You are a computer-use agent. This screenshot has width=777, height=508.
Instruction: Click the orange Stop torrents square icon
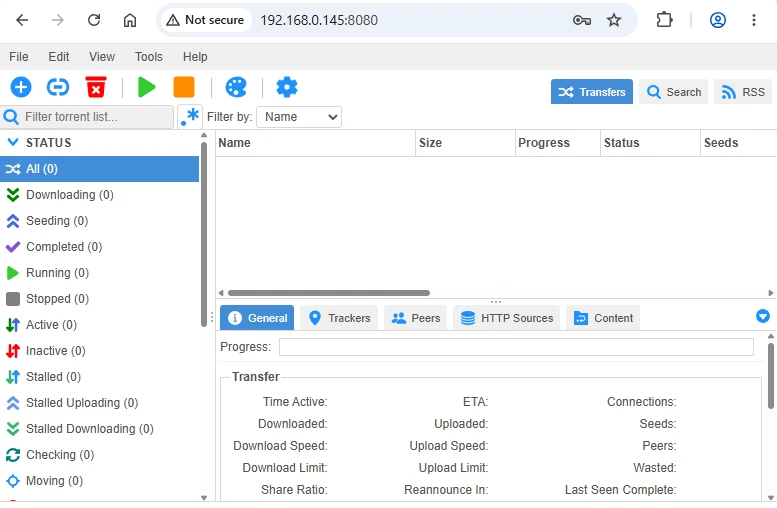coord(184,87)
